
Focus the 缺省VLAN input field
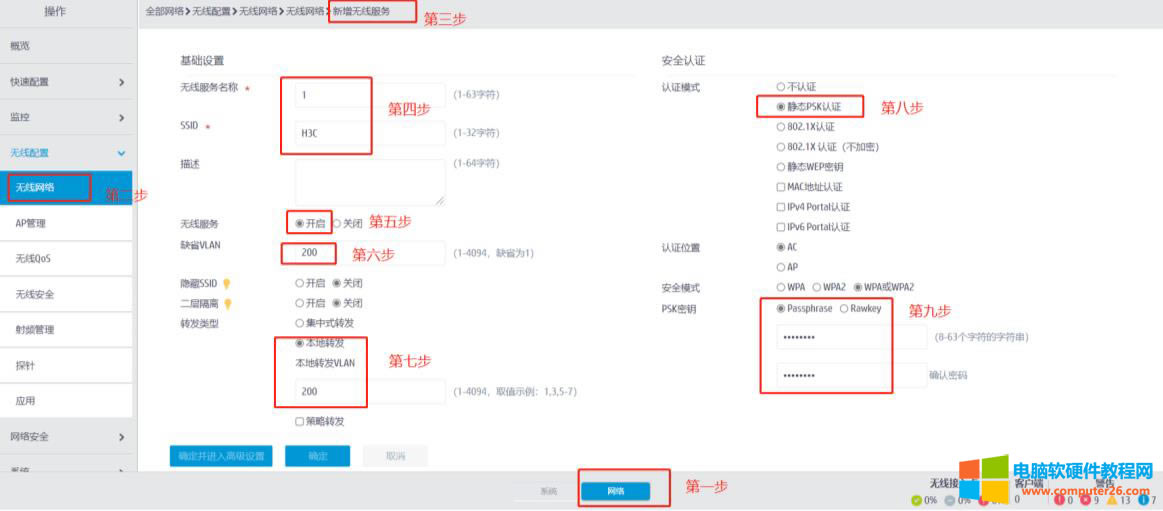[370, 253]
